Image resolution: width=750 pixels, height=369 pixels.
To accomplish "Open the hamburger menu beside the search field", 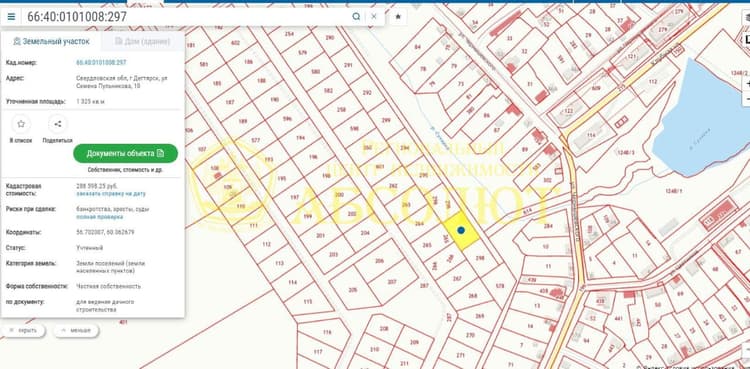I will (x=11, y=17).
